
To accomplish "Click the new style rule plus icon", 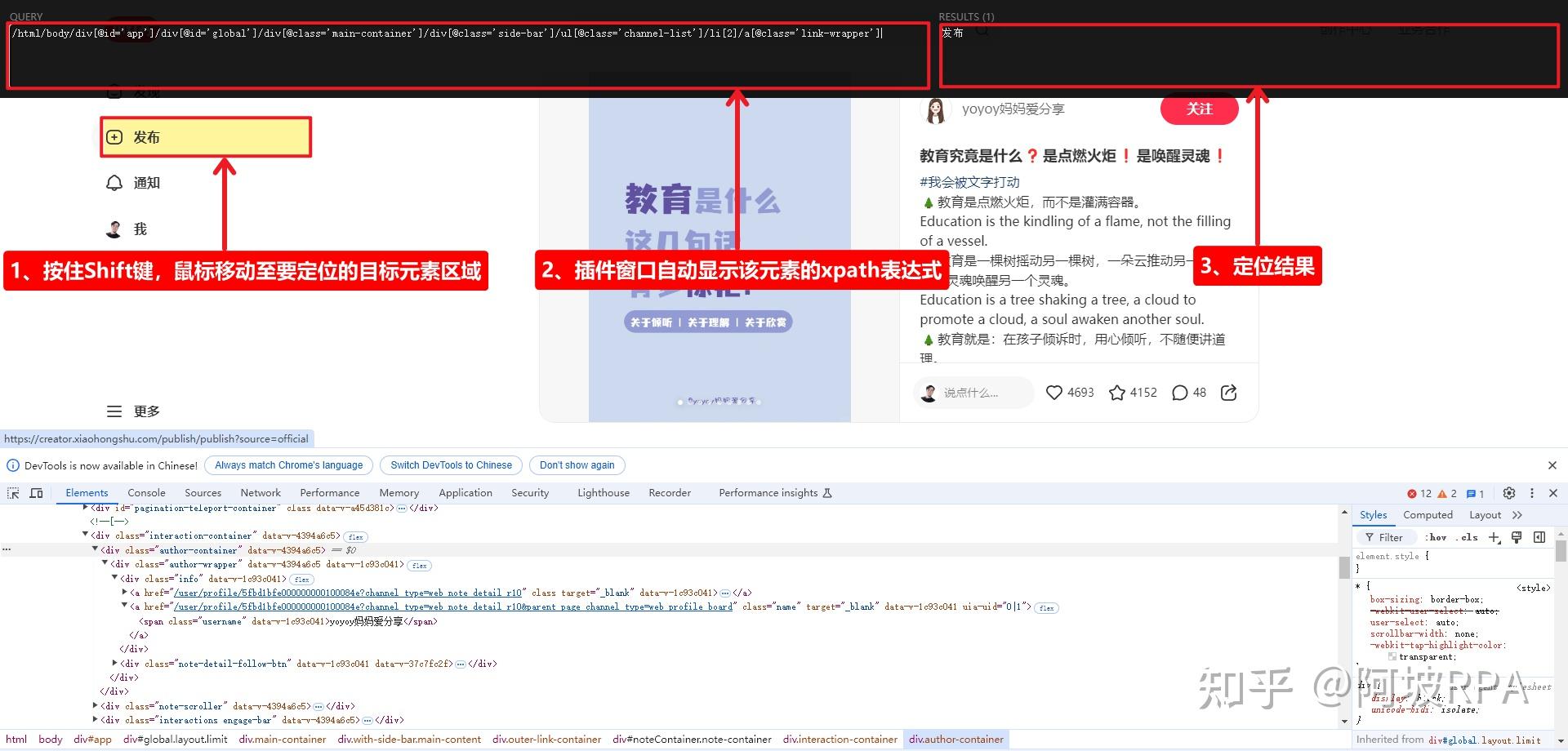I will [x=1494, y=538].
